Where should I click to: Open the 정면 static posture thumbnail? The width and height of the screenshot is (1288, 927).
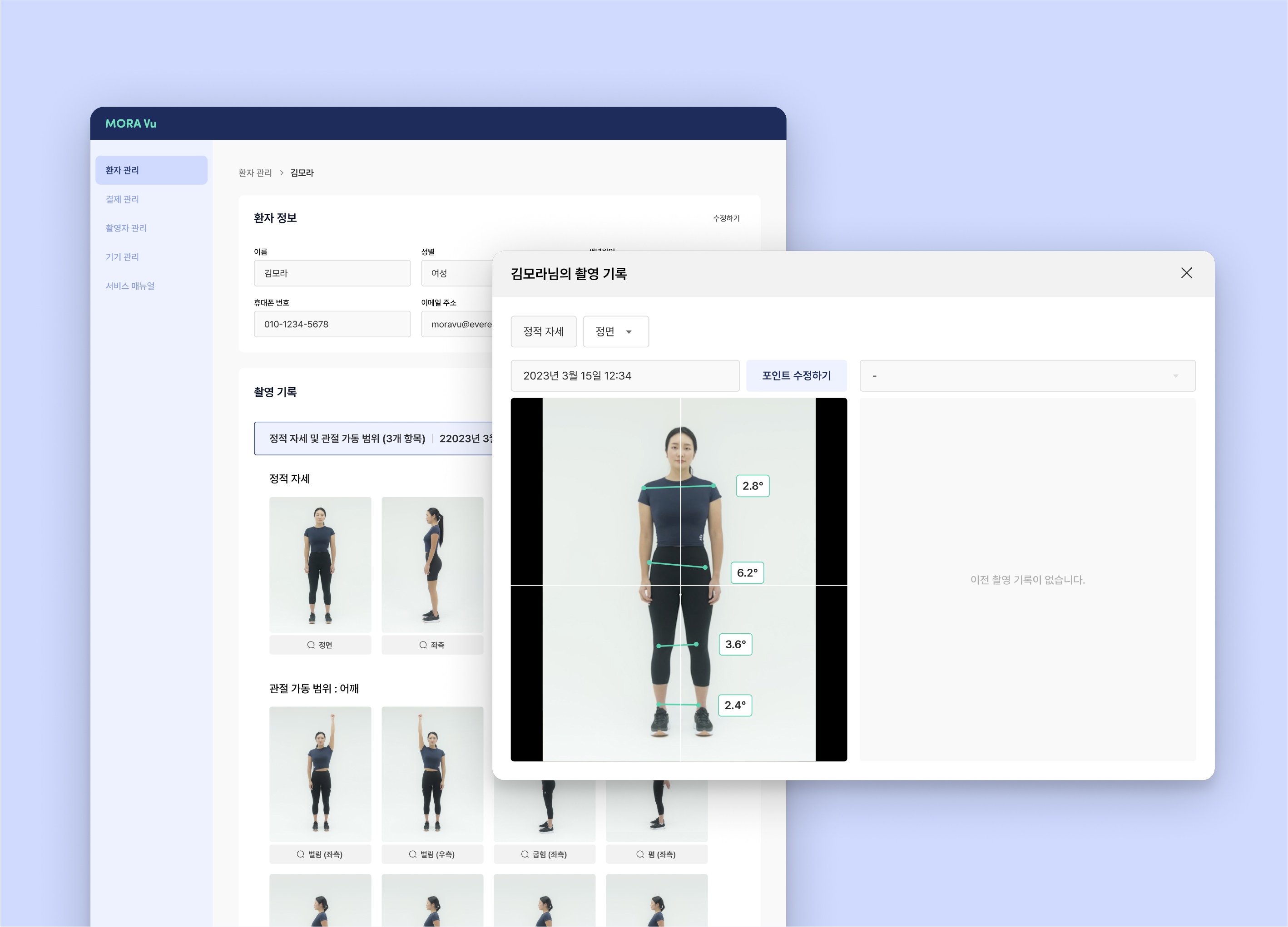point(320,565)
